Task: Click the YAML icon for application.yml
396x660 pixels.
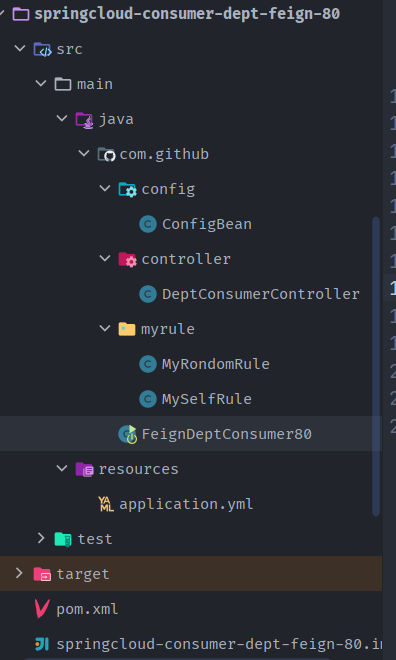Action: click(x=106, y=504)
